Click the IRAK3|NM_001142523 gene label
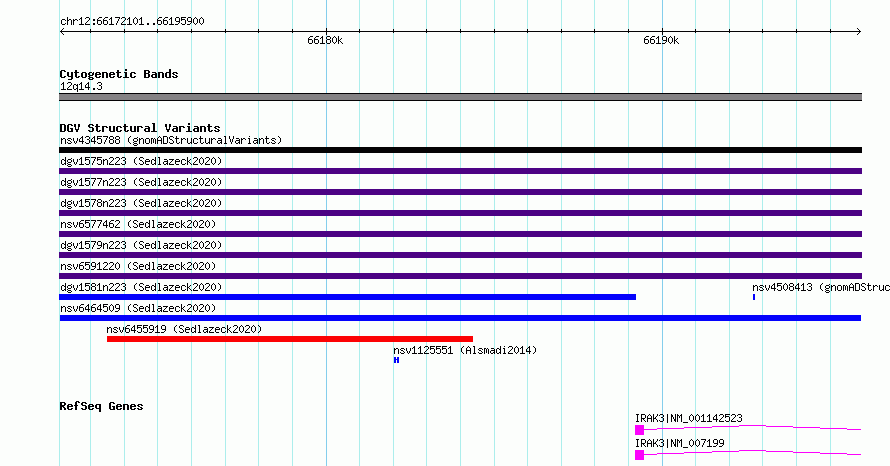 click(x=689, y=418)
